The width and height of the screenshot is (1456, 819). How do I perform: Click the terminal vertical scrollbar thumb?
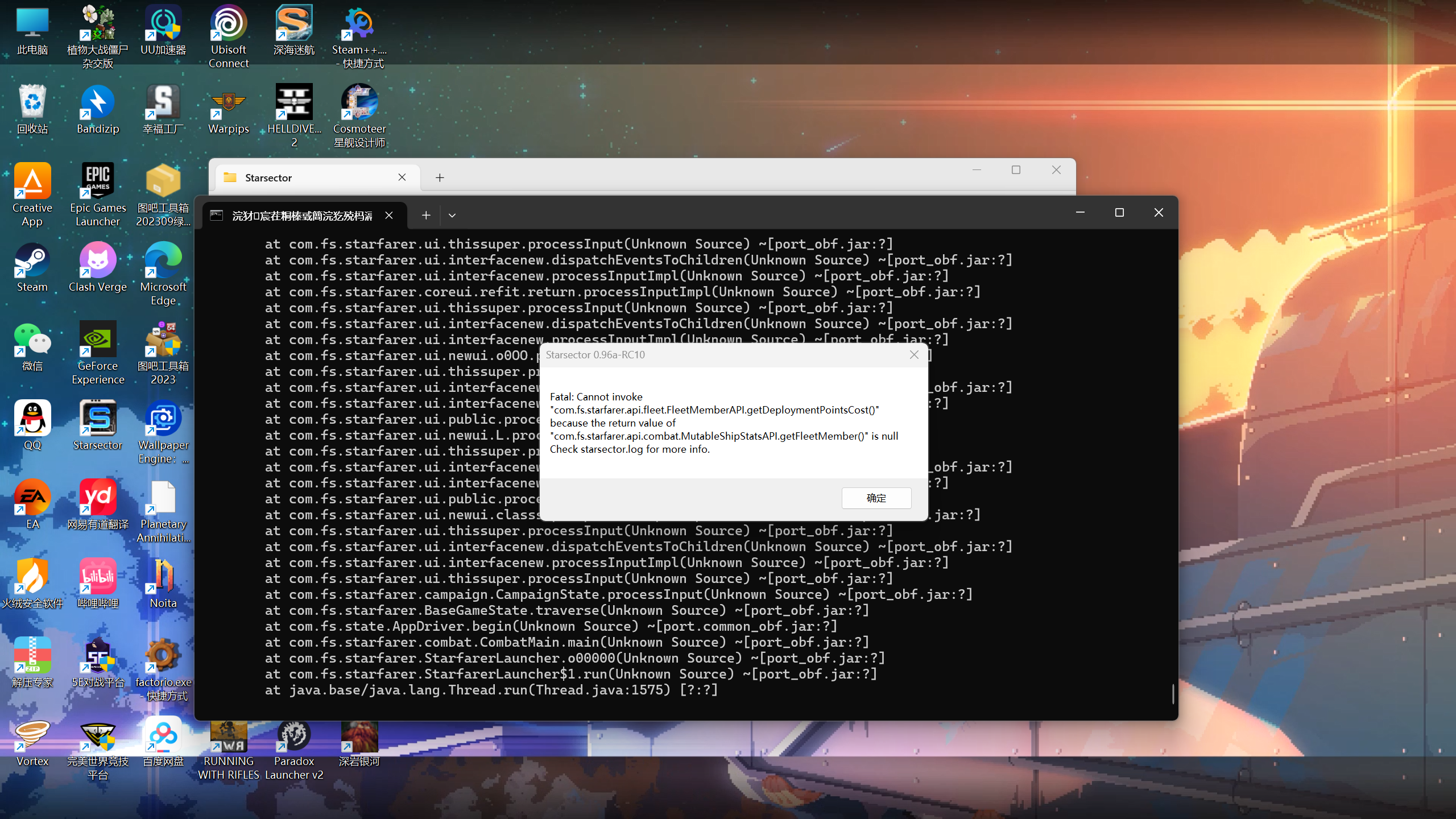click(x=1173, y=694)
